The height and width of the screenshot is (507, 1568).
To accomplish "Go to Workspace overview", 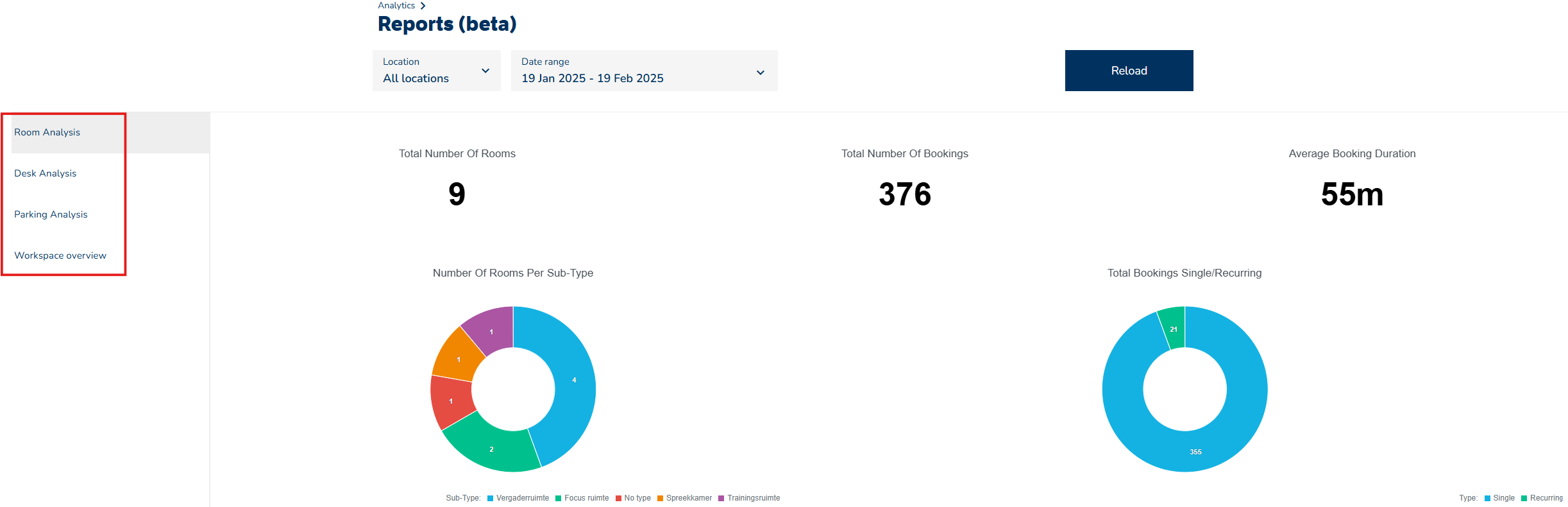I will click(60, 255).
